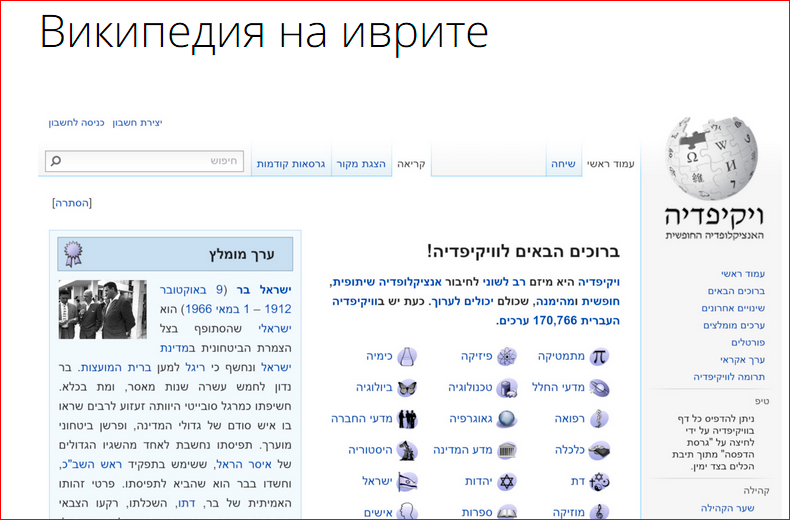Click the ספרות portal text link
The height and width of the screenshot is (520, 790).
[477, 512]
